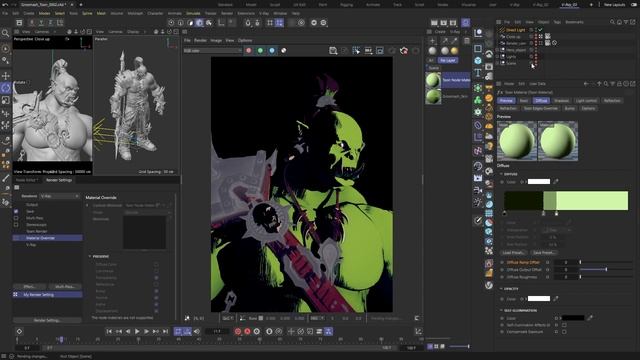Click the up arrow in Attribute Manager

coord(599,84)
